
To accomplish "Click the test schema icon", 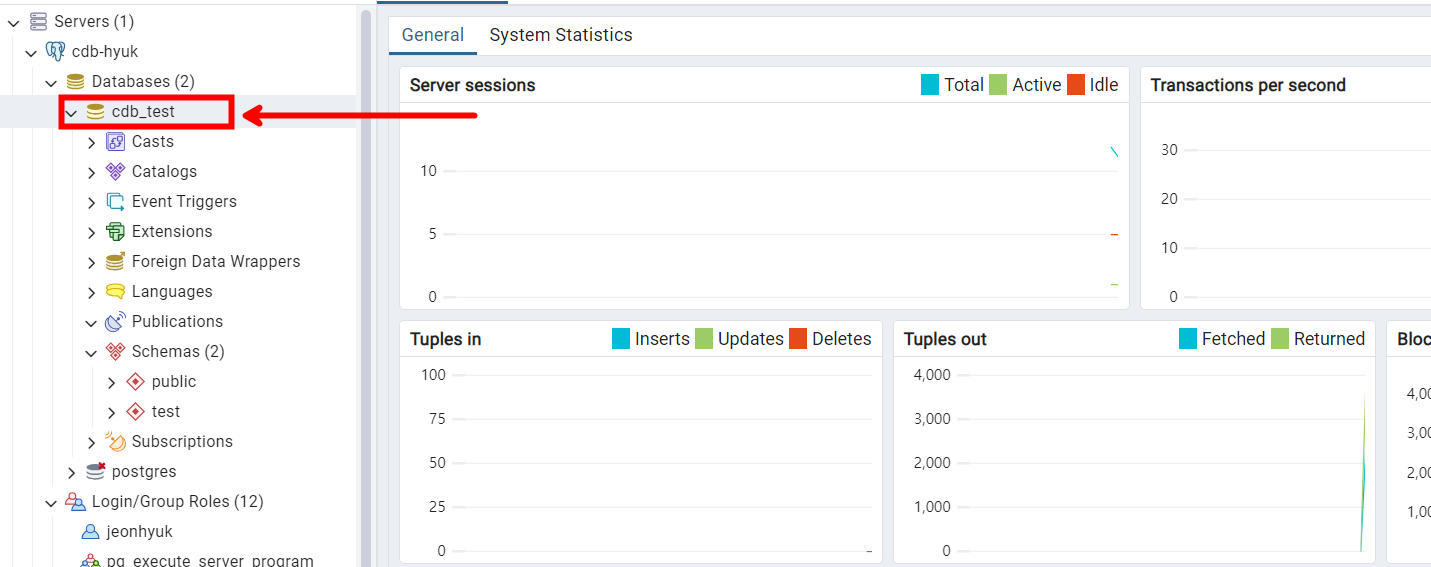I will 136,412.
